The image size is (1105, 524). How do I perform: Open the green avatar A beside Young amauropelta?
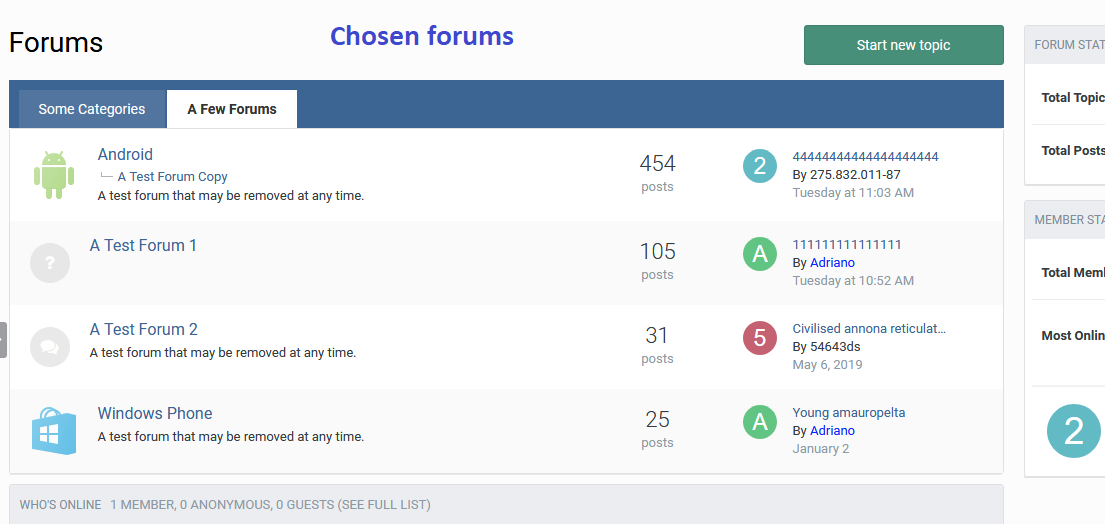(x=760, y=422)
